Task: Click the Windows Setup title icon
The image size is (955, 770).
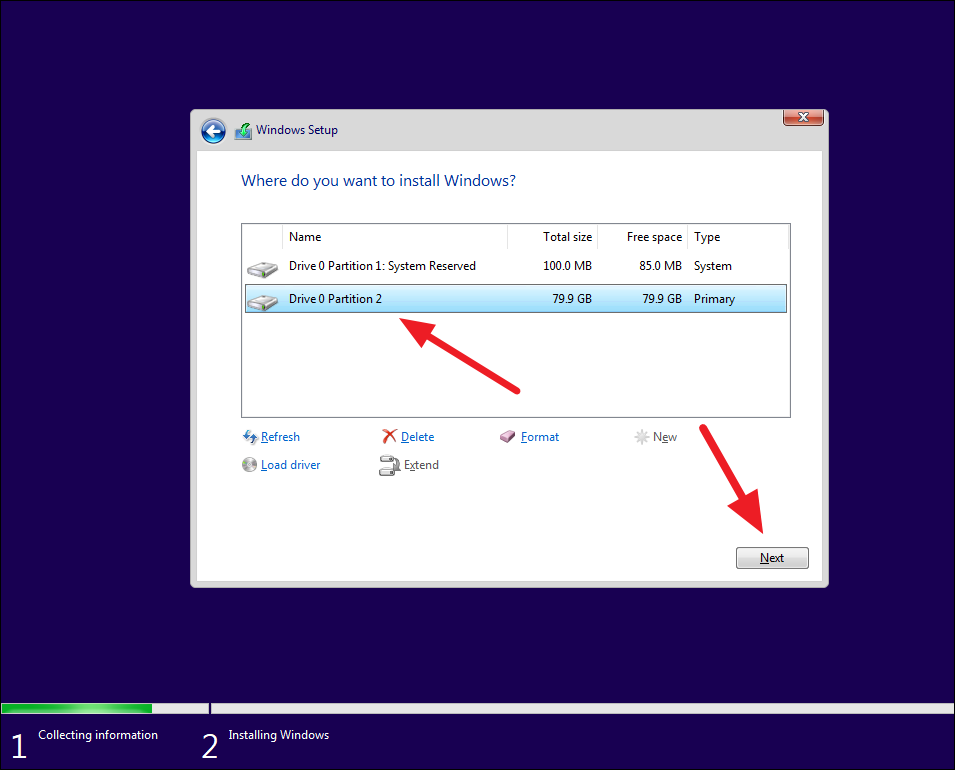Action: [243, 130]
